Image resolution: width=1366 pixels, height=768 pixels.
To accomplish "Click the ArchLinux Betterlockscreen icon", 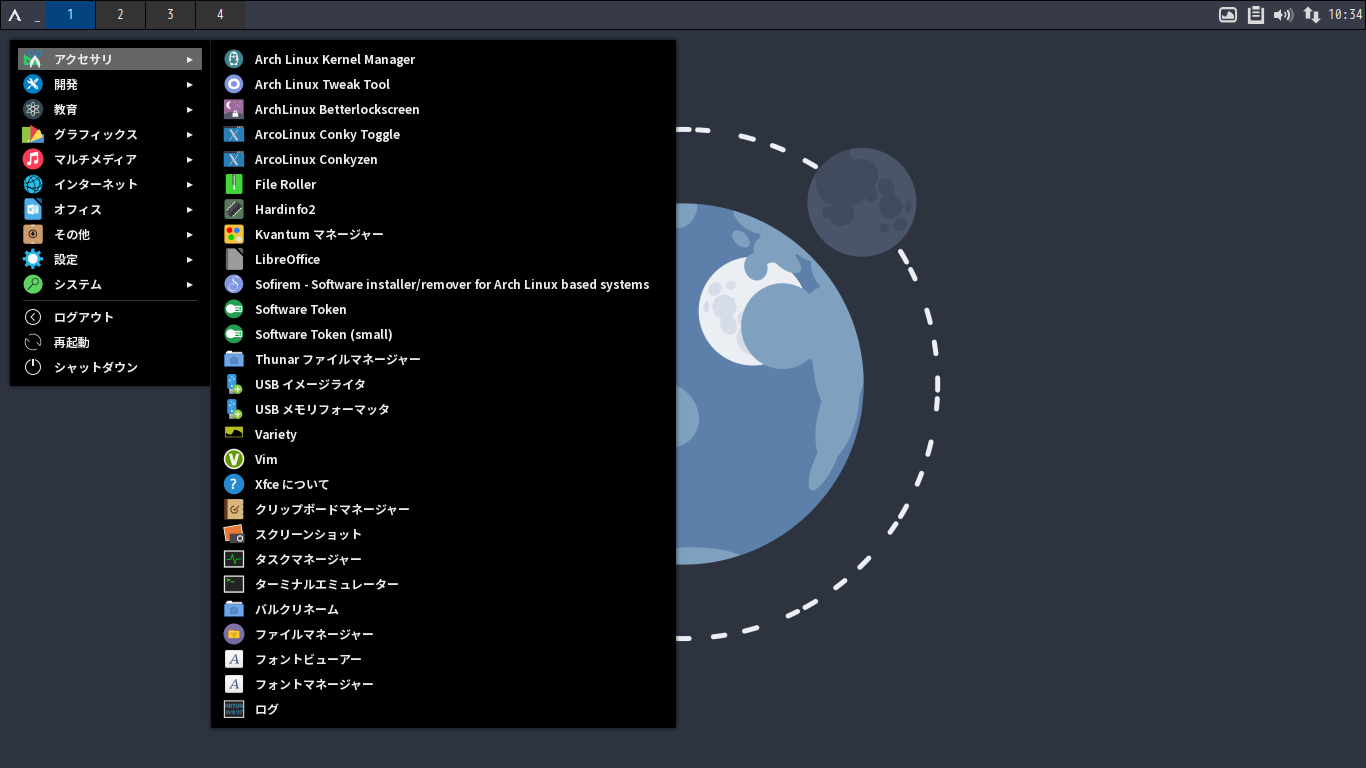I will click(x=234, y=109).
